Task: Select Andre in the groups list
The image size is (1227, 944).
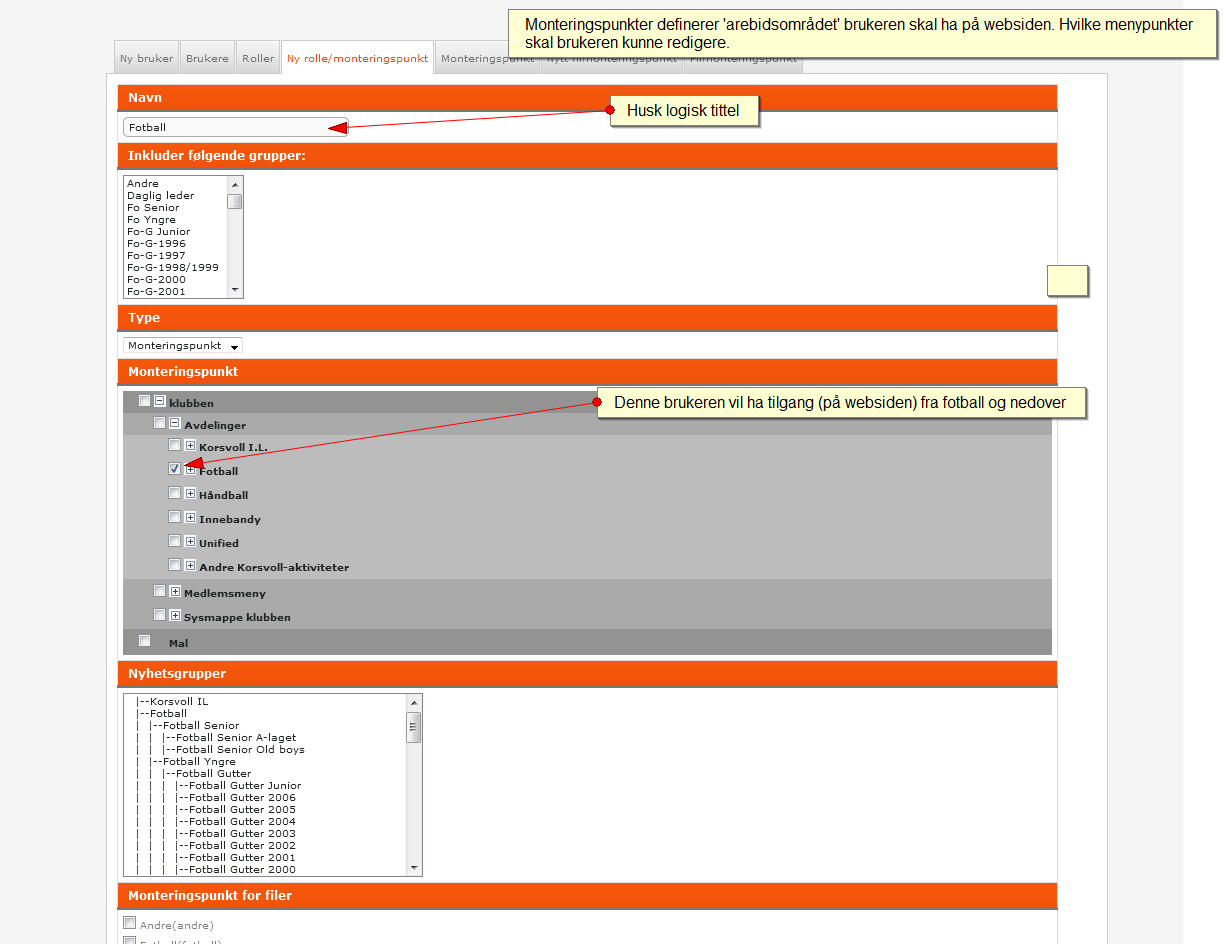Action: point(143,184)
